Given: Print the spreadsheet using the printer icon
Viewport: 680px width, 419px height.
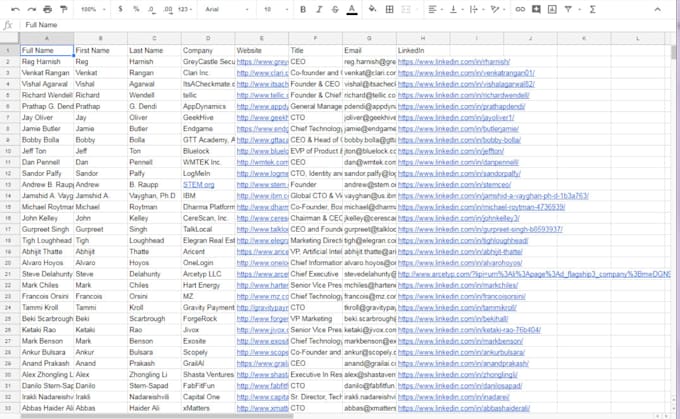Looking at the screenshot, I should [49, 8].
